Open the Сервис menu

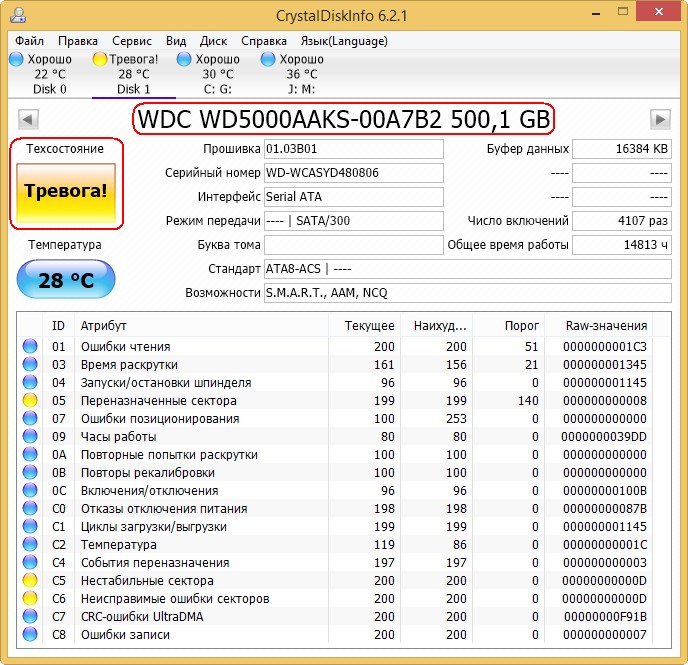point(132,41)
